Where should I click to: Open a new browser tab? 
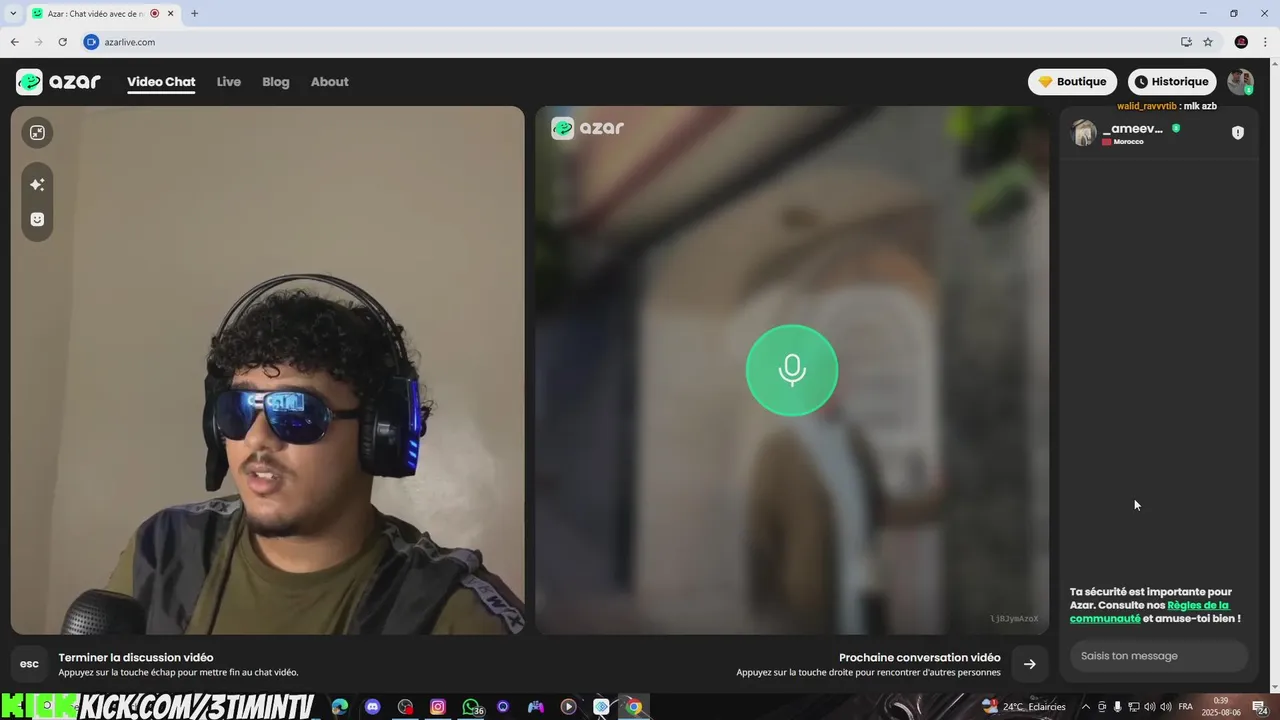[x=194, y=14]
